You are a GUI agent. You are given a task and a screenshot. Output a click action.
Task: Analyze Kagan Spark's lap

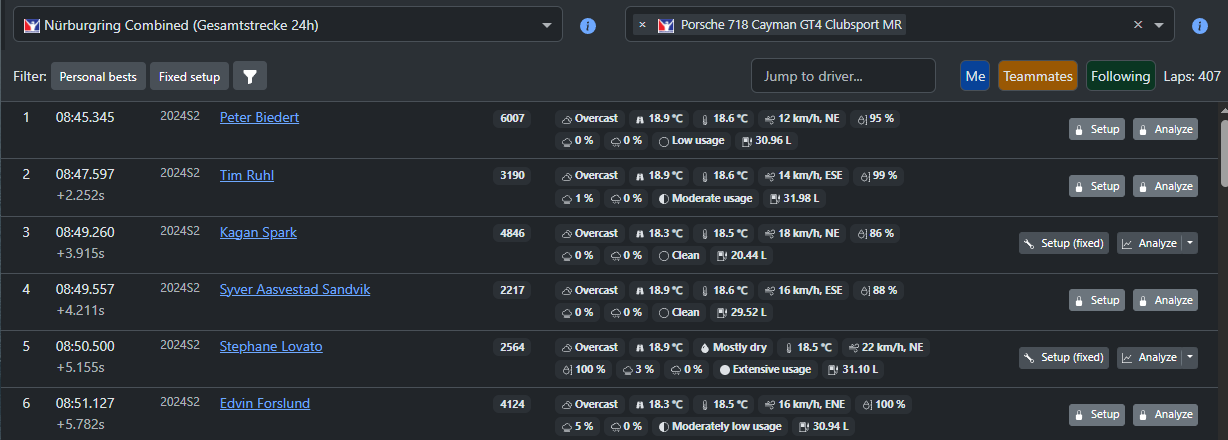(1149, 243)
